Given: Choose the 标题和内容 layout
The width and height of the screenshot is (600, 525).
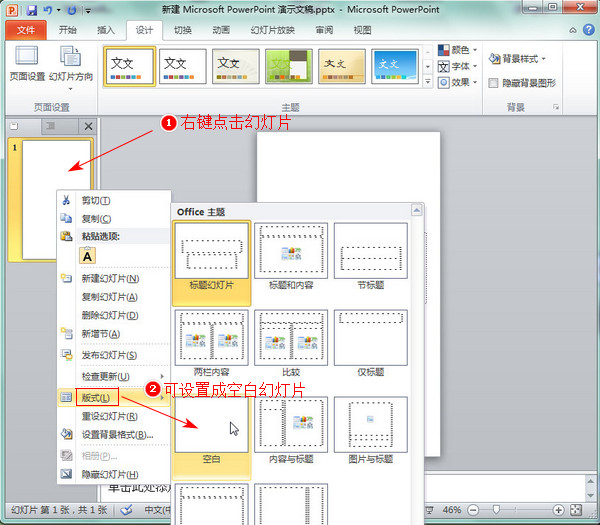Looking at the screenshot, I should click(291, 256).
